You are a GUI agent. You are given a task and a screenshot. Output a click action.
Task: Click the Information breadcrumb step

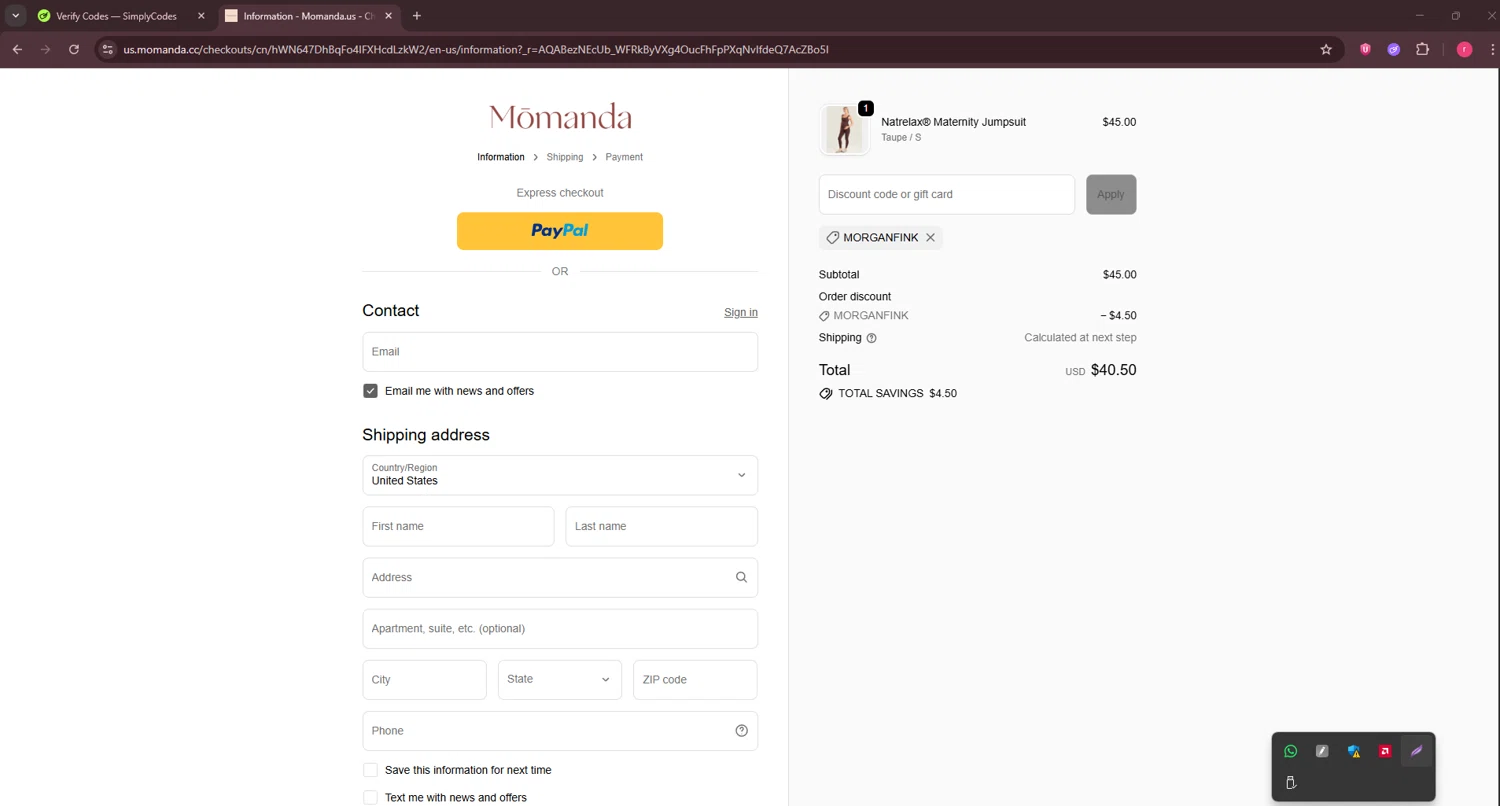click(501, 157)
